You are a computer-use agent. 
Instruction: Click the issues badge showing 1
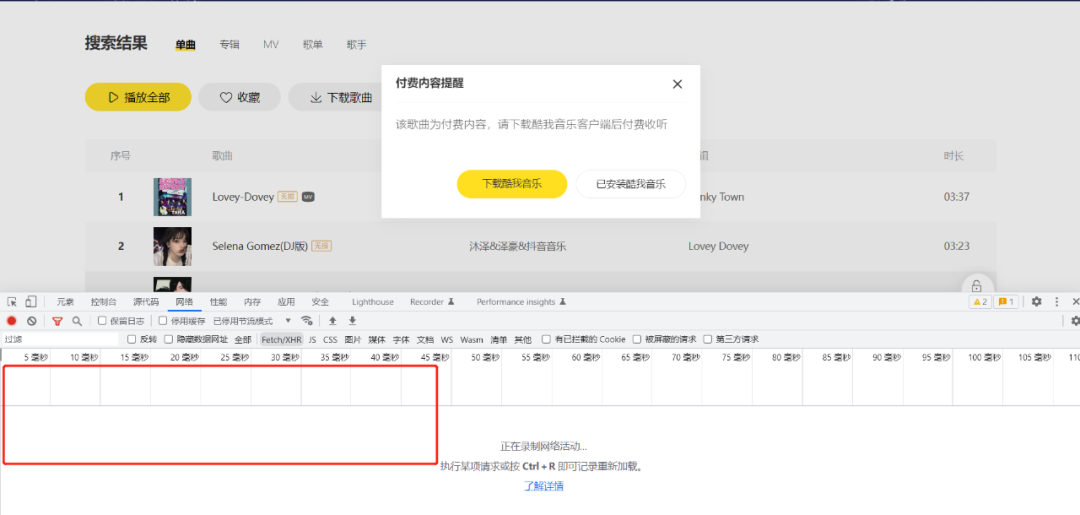click(x=1006, y=302)
